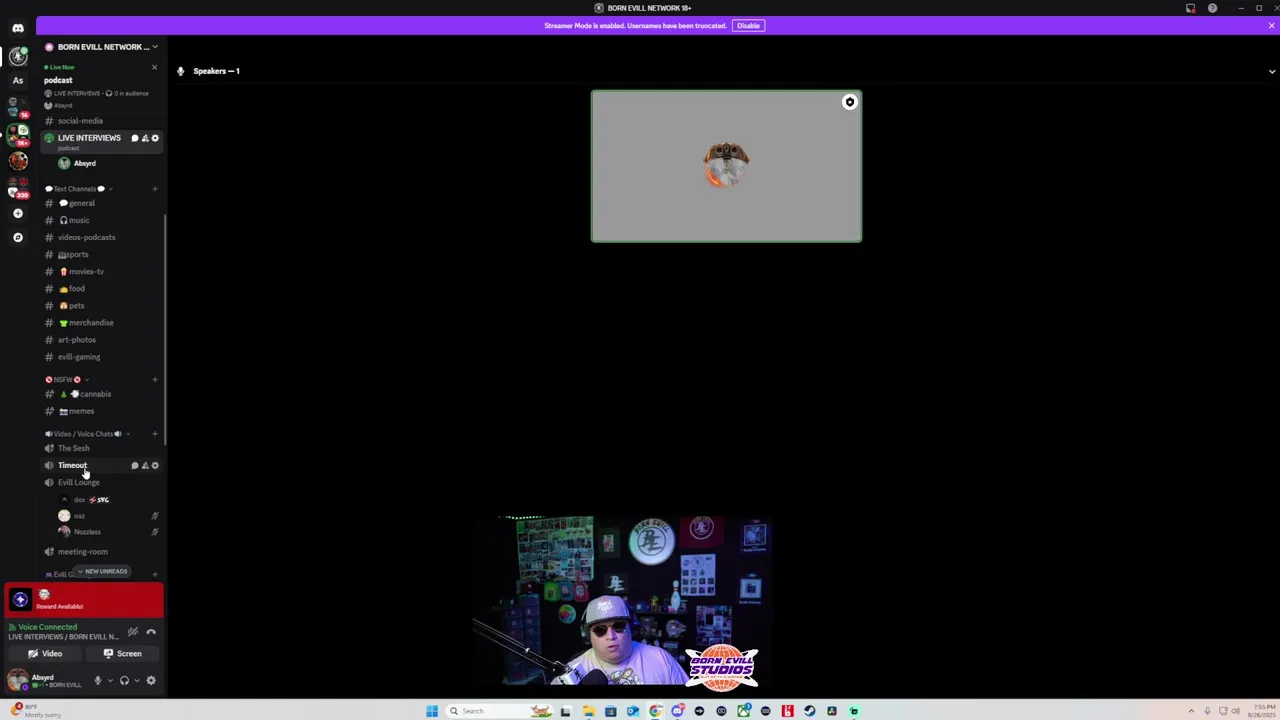This screenshot has height=720, width=1280.
Task: Disconnect from voice with the hang-up icon
Action: tap(151, 632)
